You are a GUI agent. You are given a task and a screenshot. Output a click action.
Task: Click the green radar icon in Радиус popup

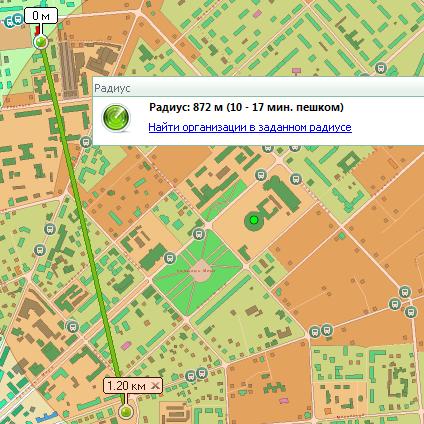click(x=116, y=118)
